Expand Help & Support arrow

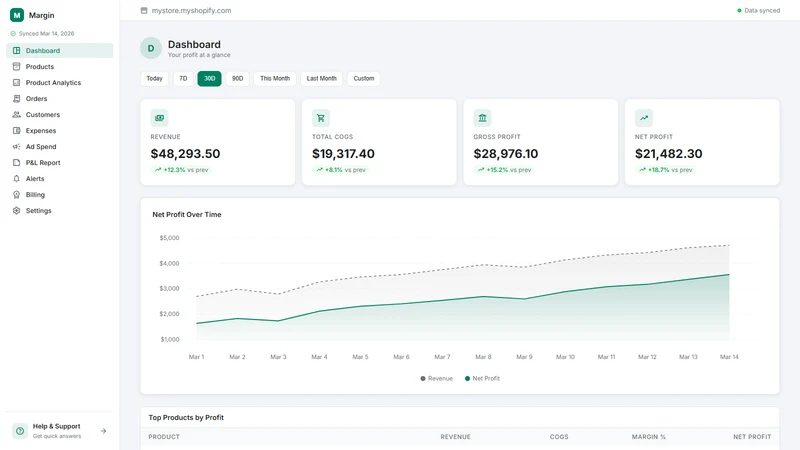[x=104, y=431]
